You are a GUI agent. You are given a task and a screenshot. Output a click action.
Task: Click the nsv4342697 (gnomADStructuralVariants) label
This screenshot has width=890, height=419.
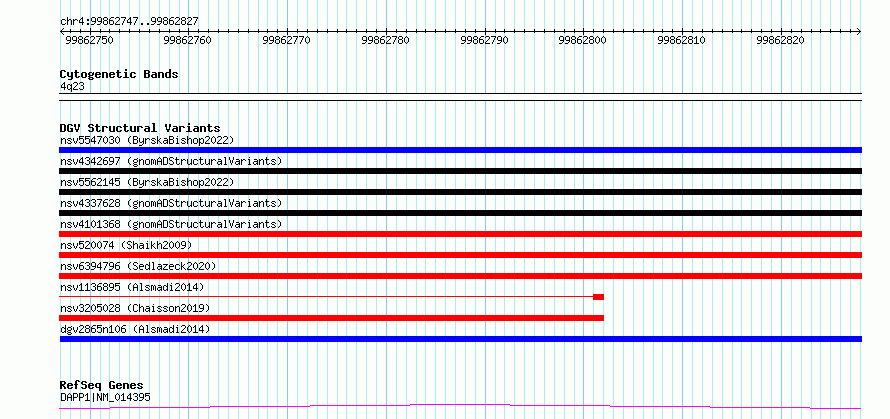coord(171,161)
